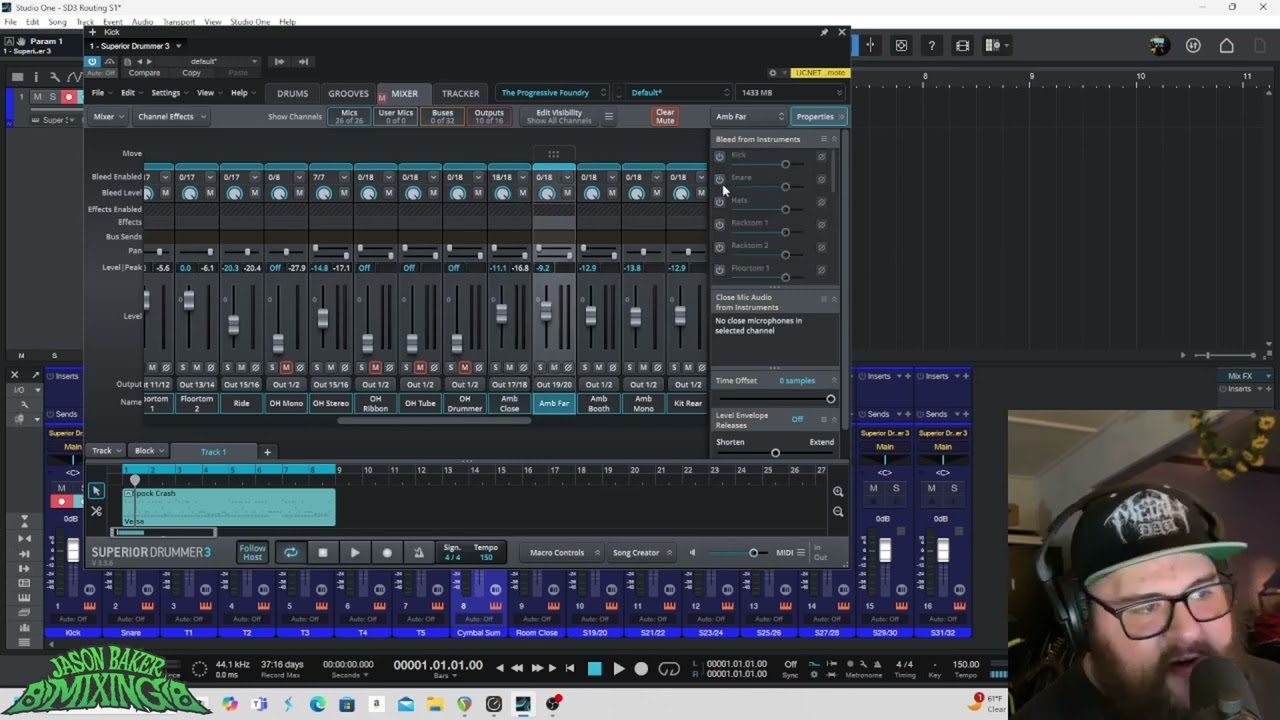
Task: Start playback in the Superior Drummer transport
Action: point(354,552)
